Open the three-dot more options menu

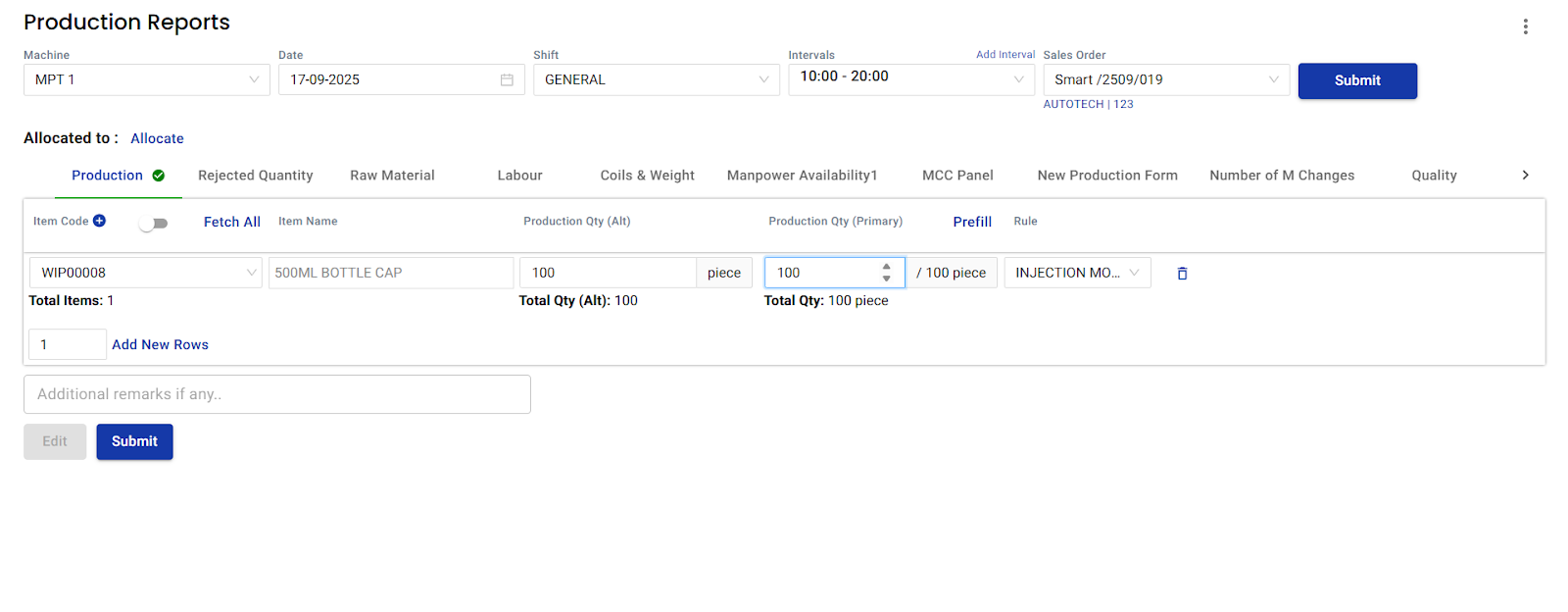(1525, 26)
